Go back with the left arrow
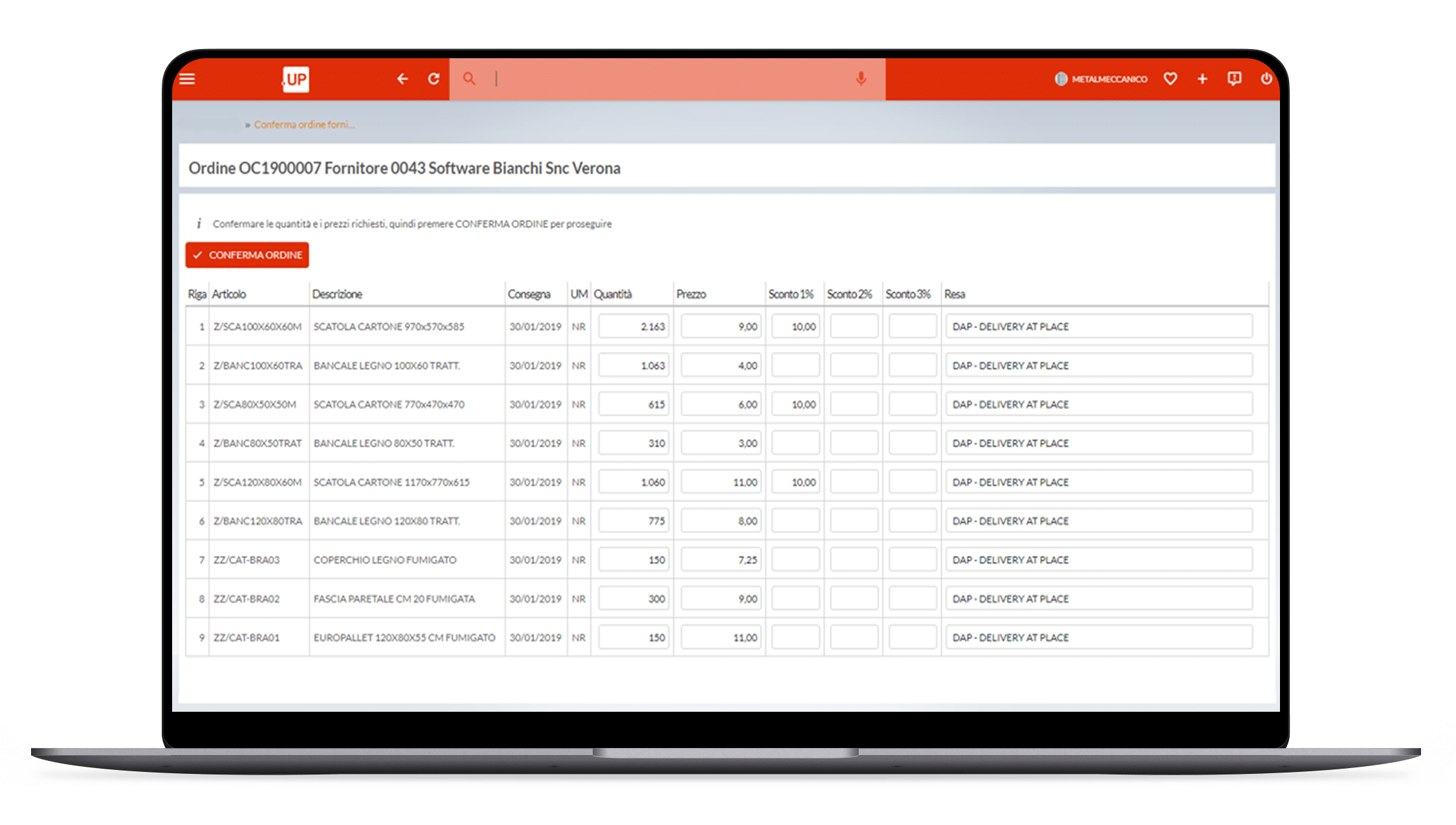Screen dimensions: 1456x825 [x=403, y=79]
